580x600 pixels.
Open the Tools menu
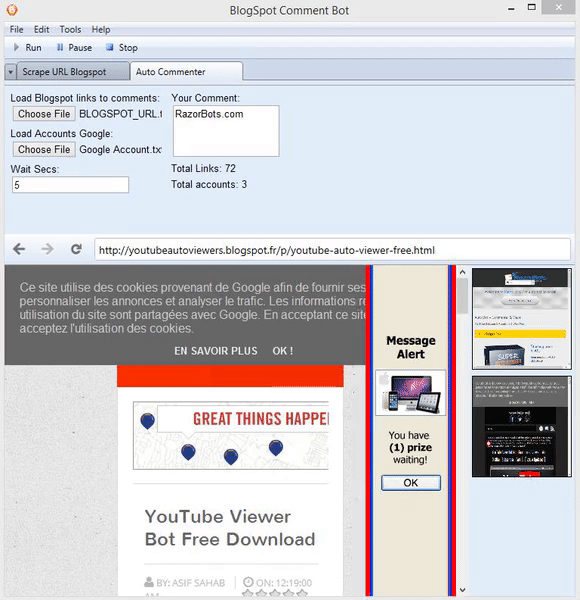coord(70,29)
